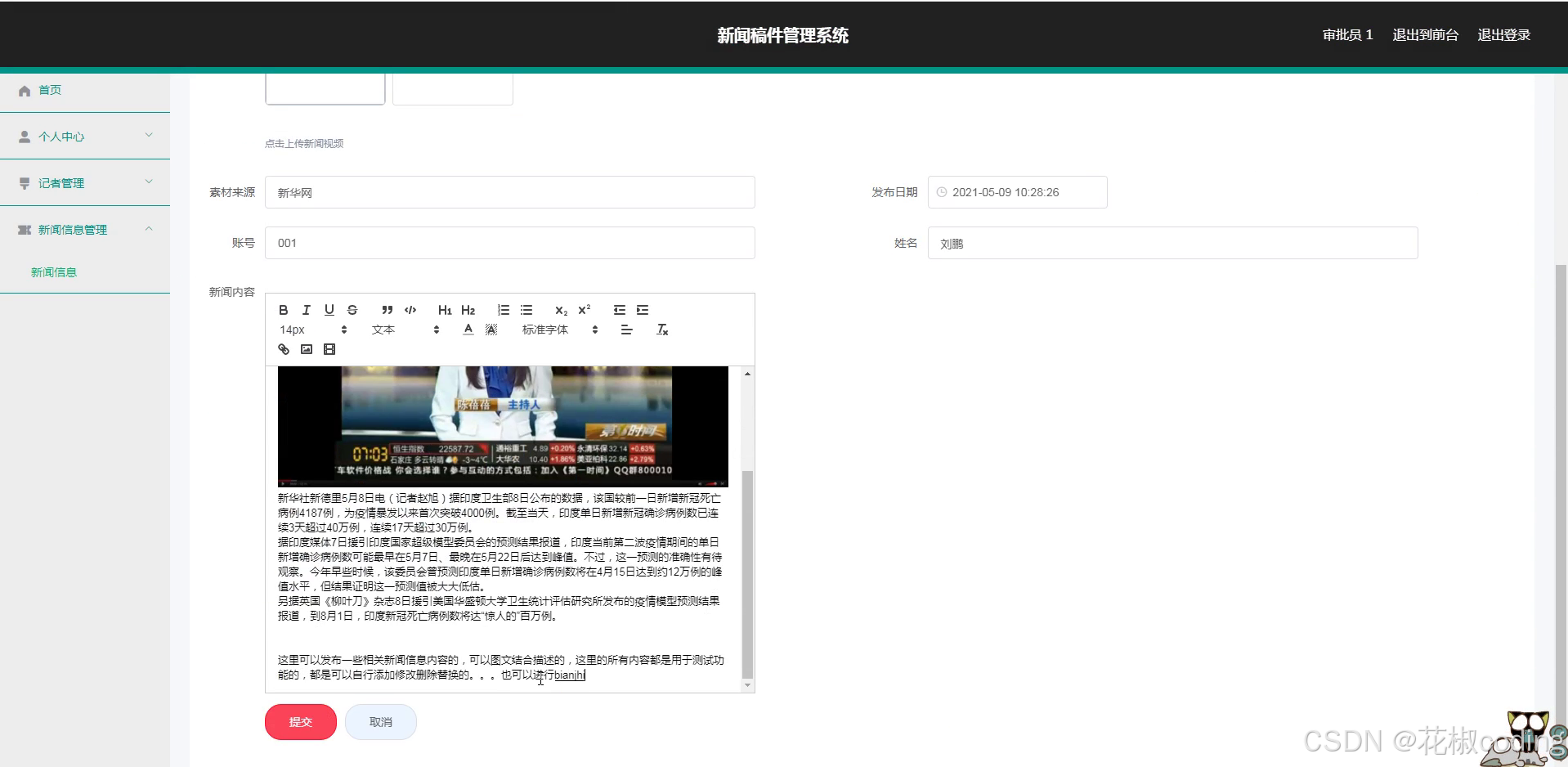Insert a blockquote in the editor
Image resolution: width=1568 pixels, height=767 pixels.
[387, 310]
